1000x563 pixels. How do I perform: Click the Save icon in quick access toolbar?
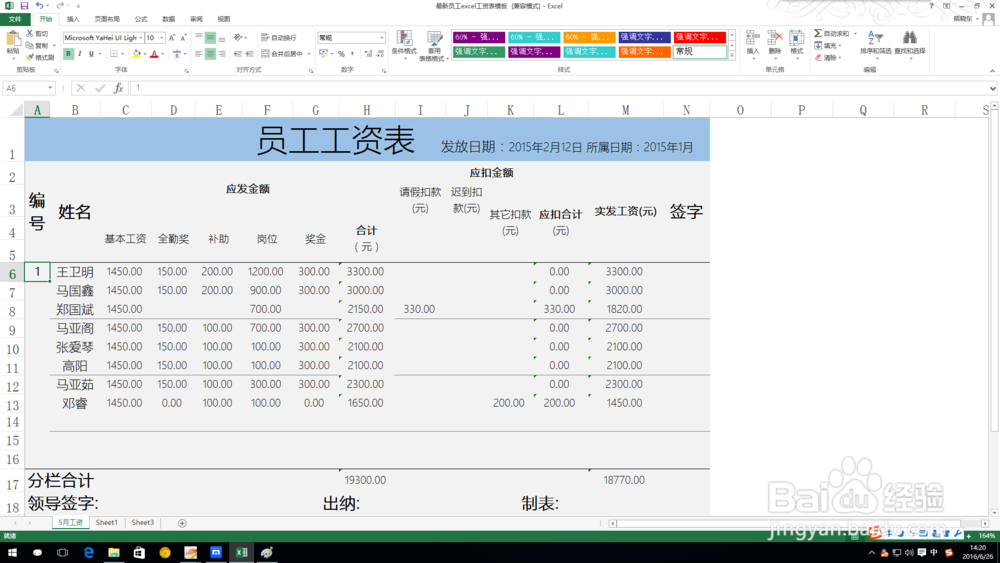point(24,6)
